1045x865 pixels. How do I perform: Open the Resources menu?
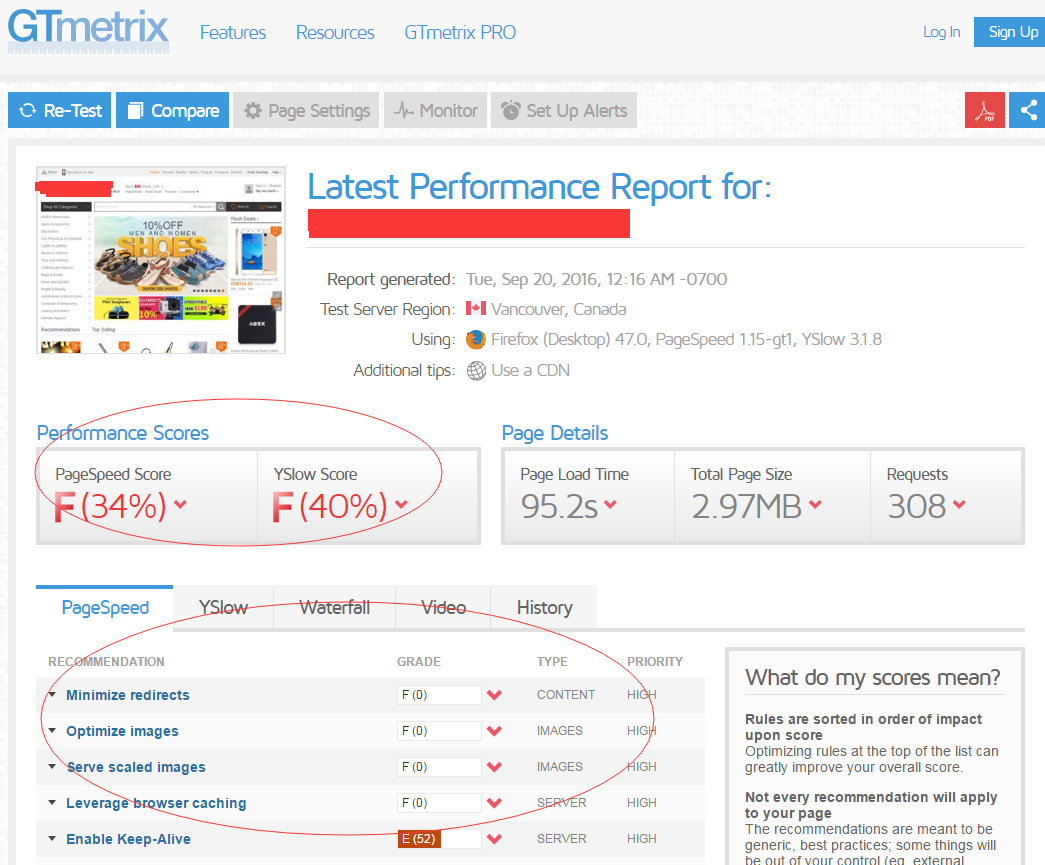click(335, 32)
